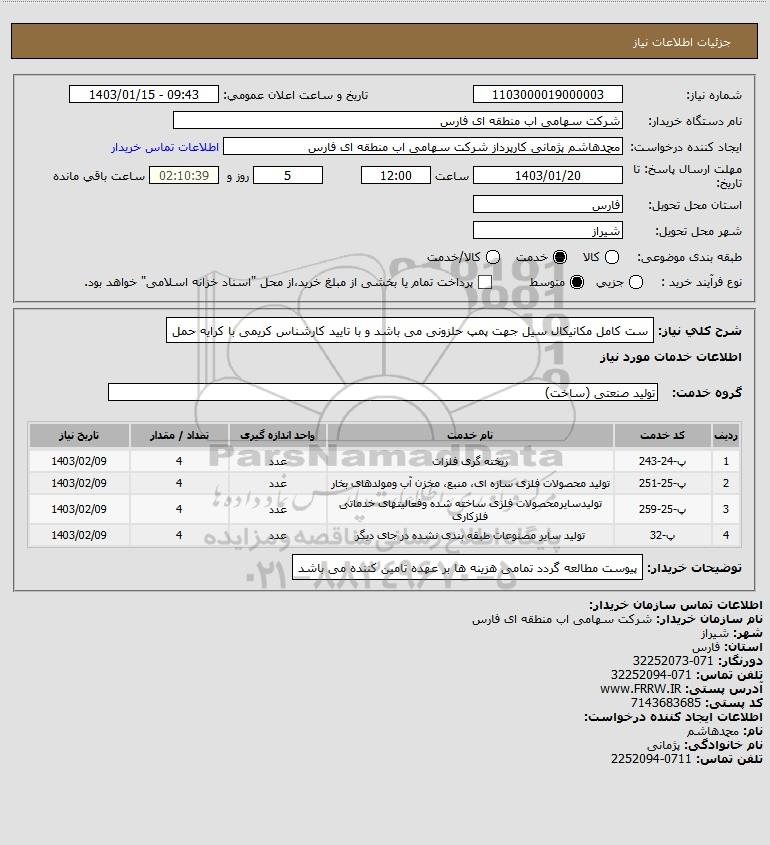Click the requester family name پژمانی
770x845 pixels.
point(664,745)
